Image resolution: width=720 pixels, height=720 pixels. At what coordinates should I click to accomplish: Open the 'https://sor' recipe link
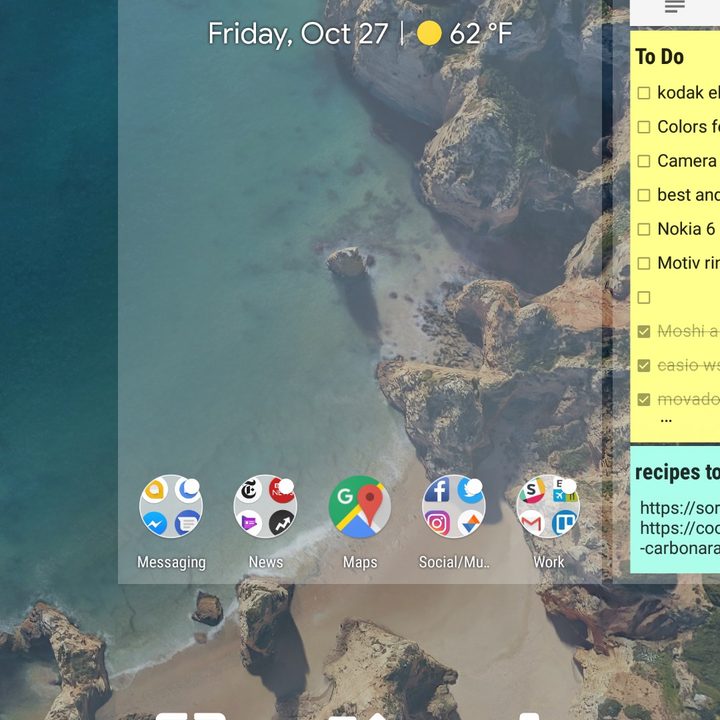[x=680, y=508]
